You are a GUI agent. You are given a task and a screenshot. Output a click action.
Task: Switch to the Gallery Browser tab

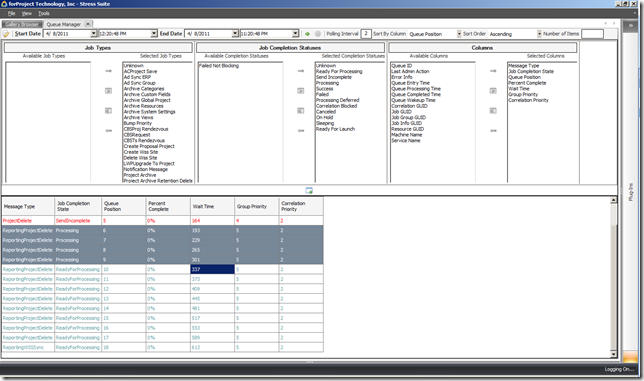[x=22, y=24]
